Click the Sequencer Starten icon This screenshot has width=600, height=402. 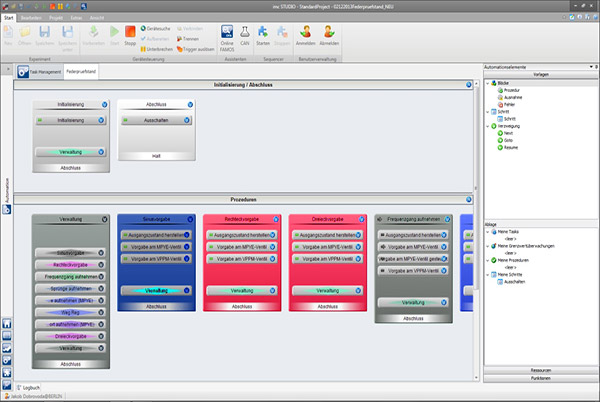pyautogui.click(x=264, y=37)
